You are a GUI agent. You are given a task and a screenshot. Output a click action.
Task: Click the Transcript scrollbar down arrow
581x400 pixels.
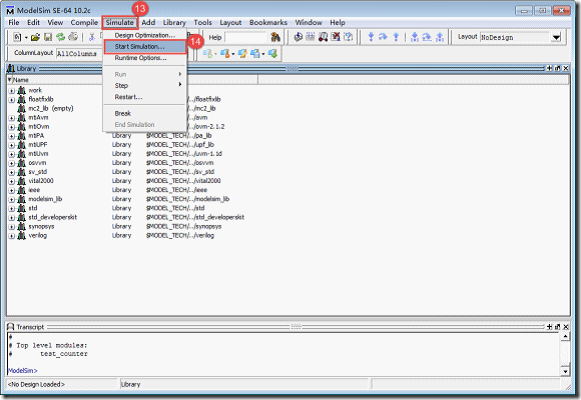pyautogui.click(x=565, y=371)
